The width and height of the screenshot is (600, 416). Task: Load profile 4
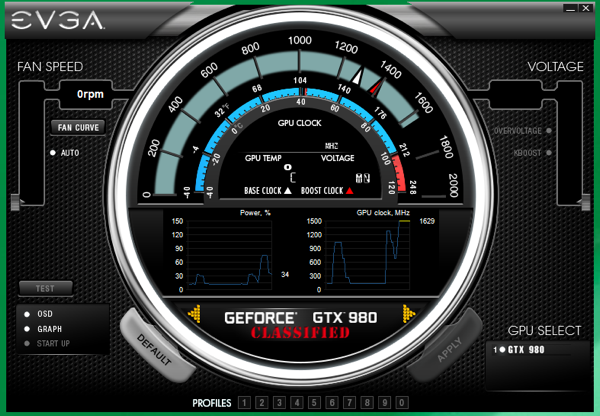[x=297, y=403]
